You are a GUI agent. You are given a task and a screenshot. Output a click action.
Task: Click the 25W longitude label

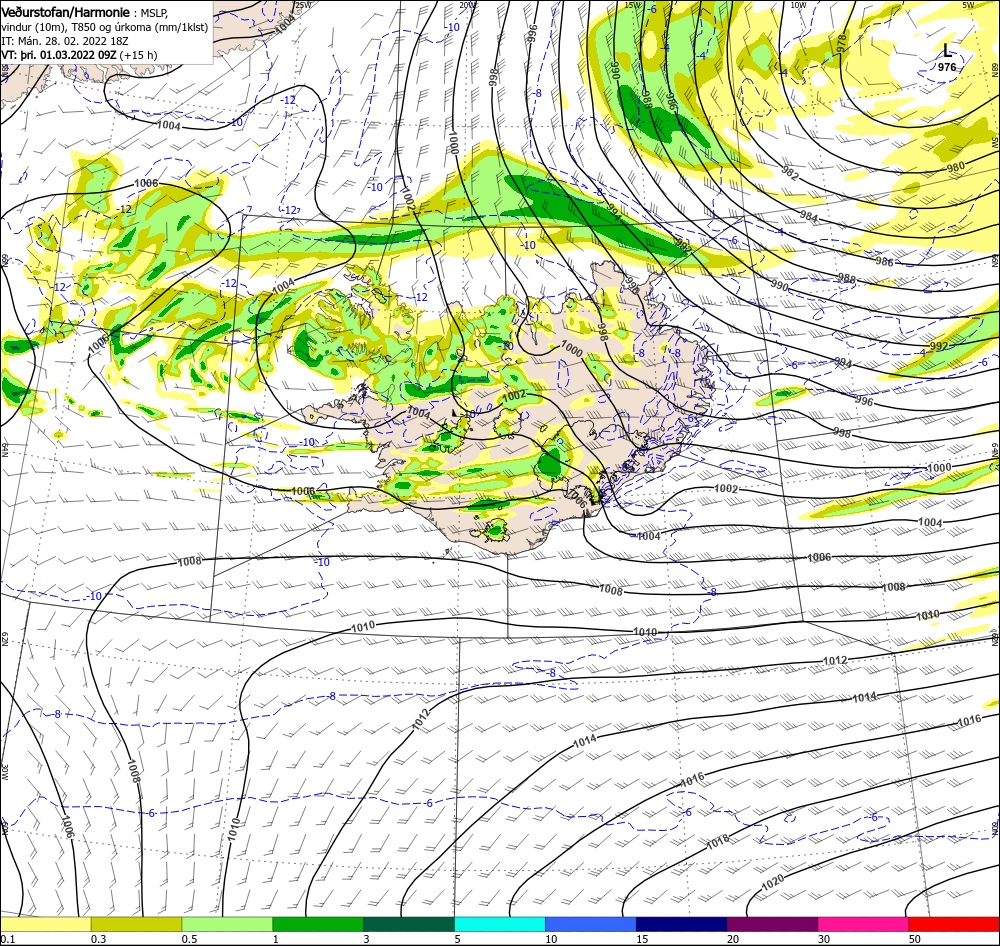[304, 4]
